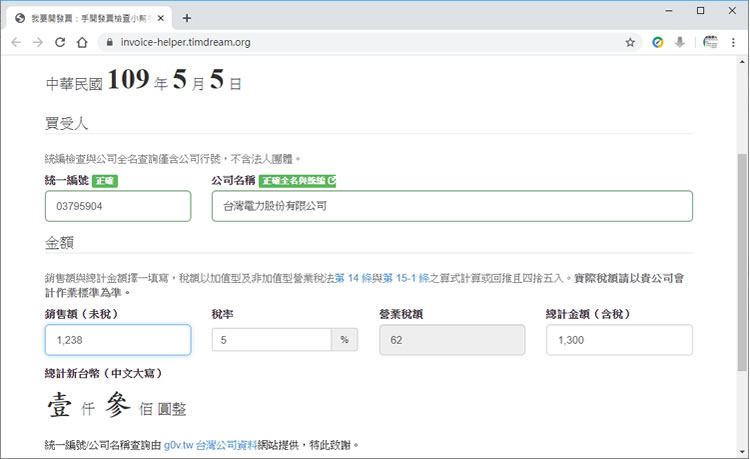This screenshot has height=459, width=750.
Task: Click the 買受人 section heading
Action: (66, 123)
